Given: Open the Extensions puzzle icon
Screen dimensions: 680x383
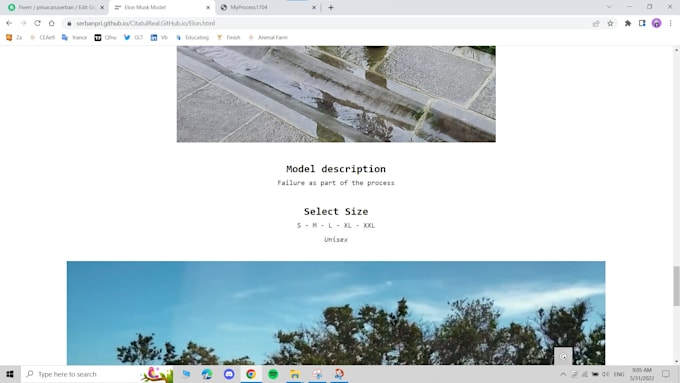Looking at the screenshot, I should [x=628, y=23].
